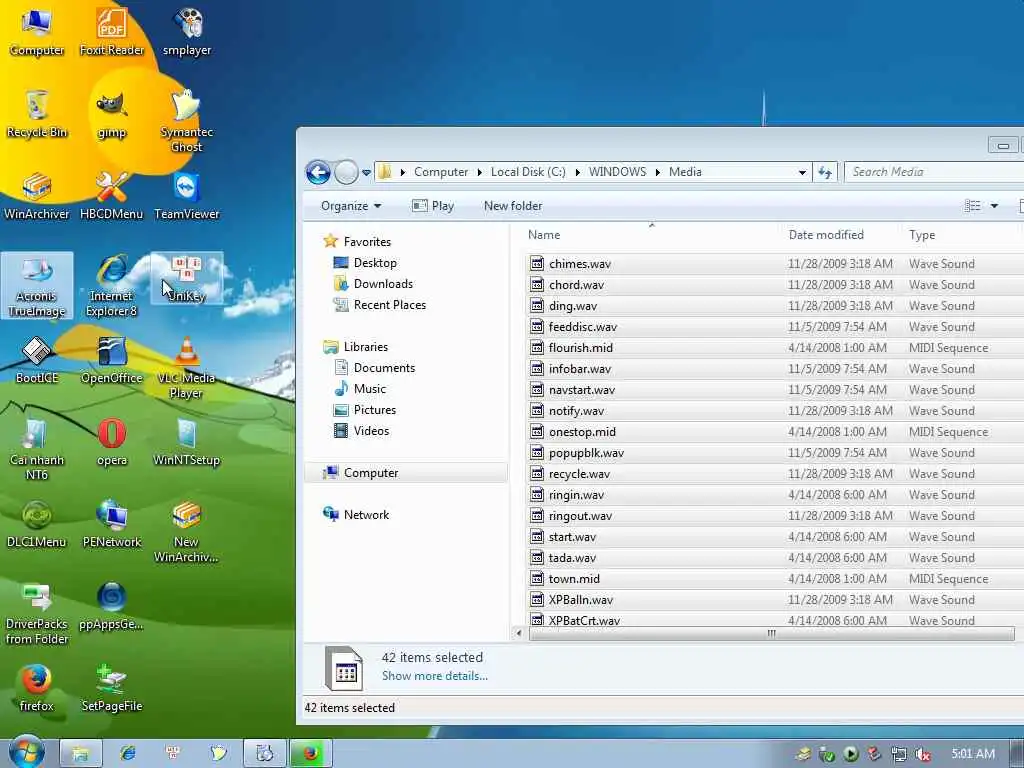Image resolution: width=1024 pixels, height=768 pixels.
Task: Click the muted volume tray icon
Action: pyautogui.click(x=923, y=755)
